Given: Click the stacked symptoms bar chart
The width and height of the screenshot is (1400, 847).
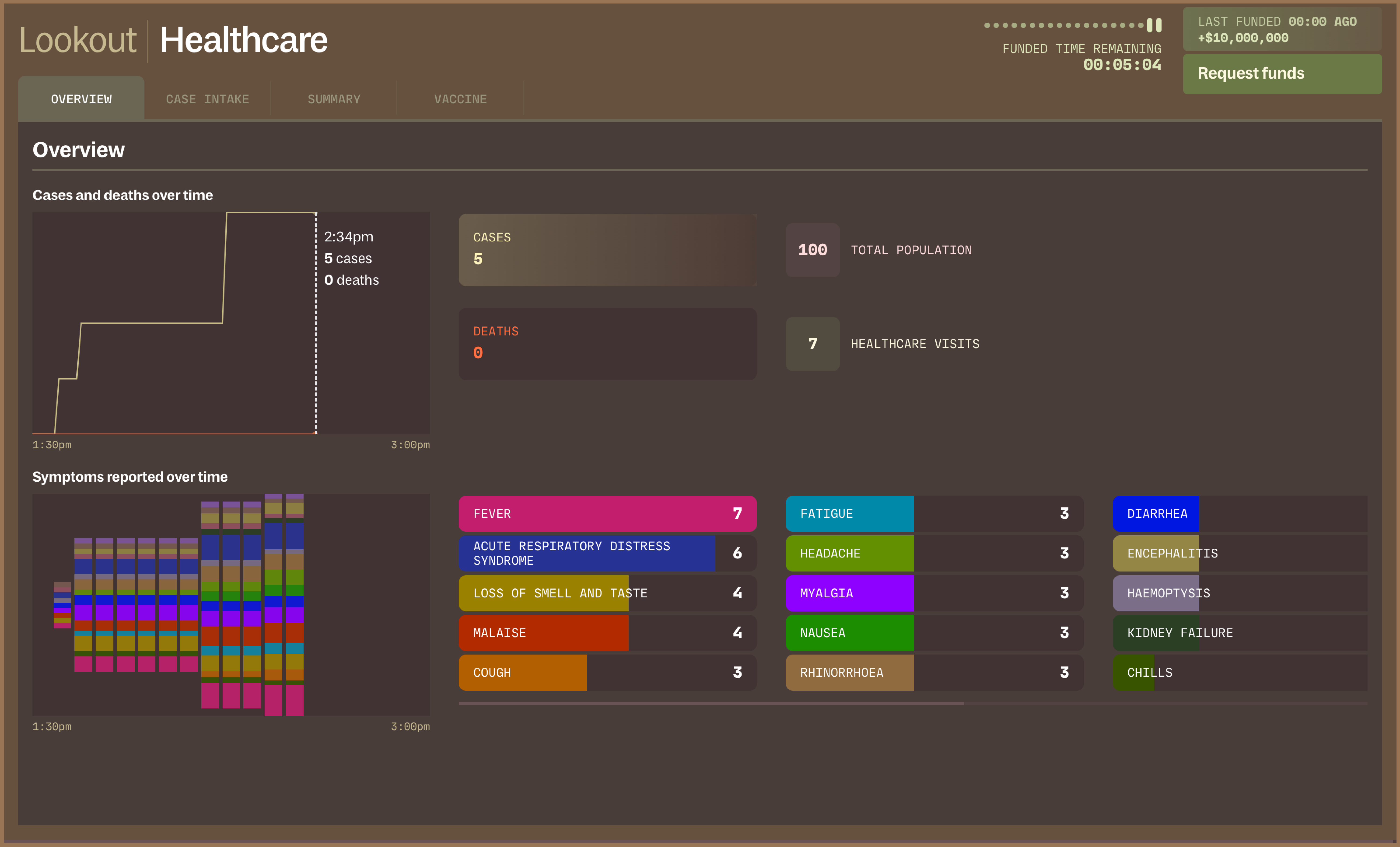Looking at the screenshot, I should click(231, 605).
